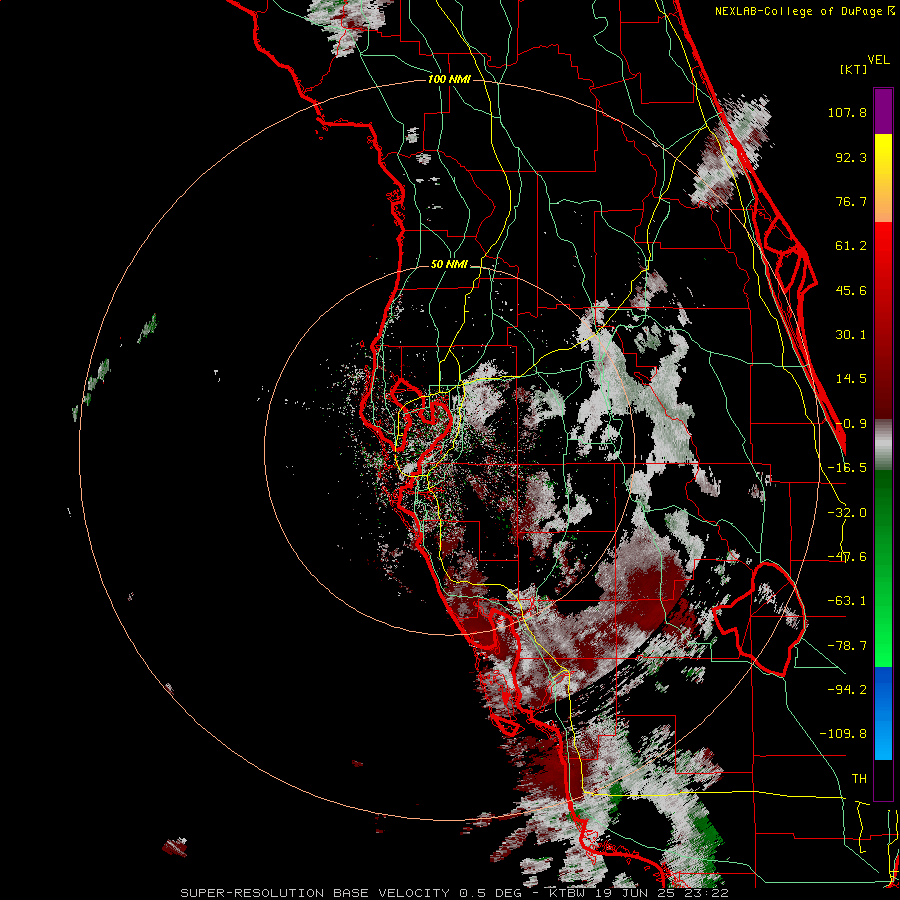Screen dimensions: 900x900
Task: Click the -94.2 velocity scale value
Action: tap(847, 690)
